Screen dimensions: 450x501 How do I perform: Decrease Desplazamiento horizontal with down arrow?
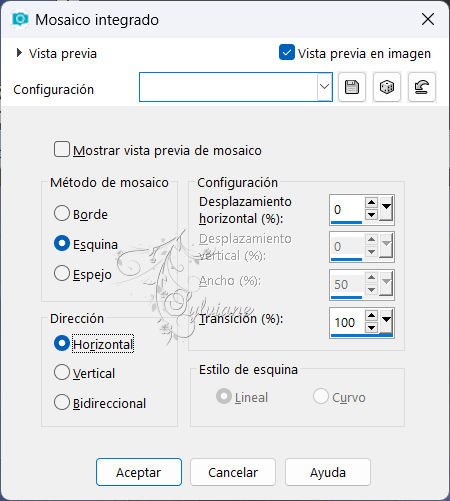tap(371, 215)
